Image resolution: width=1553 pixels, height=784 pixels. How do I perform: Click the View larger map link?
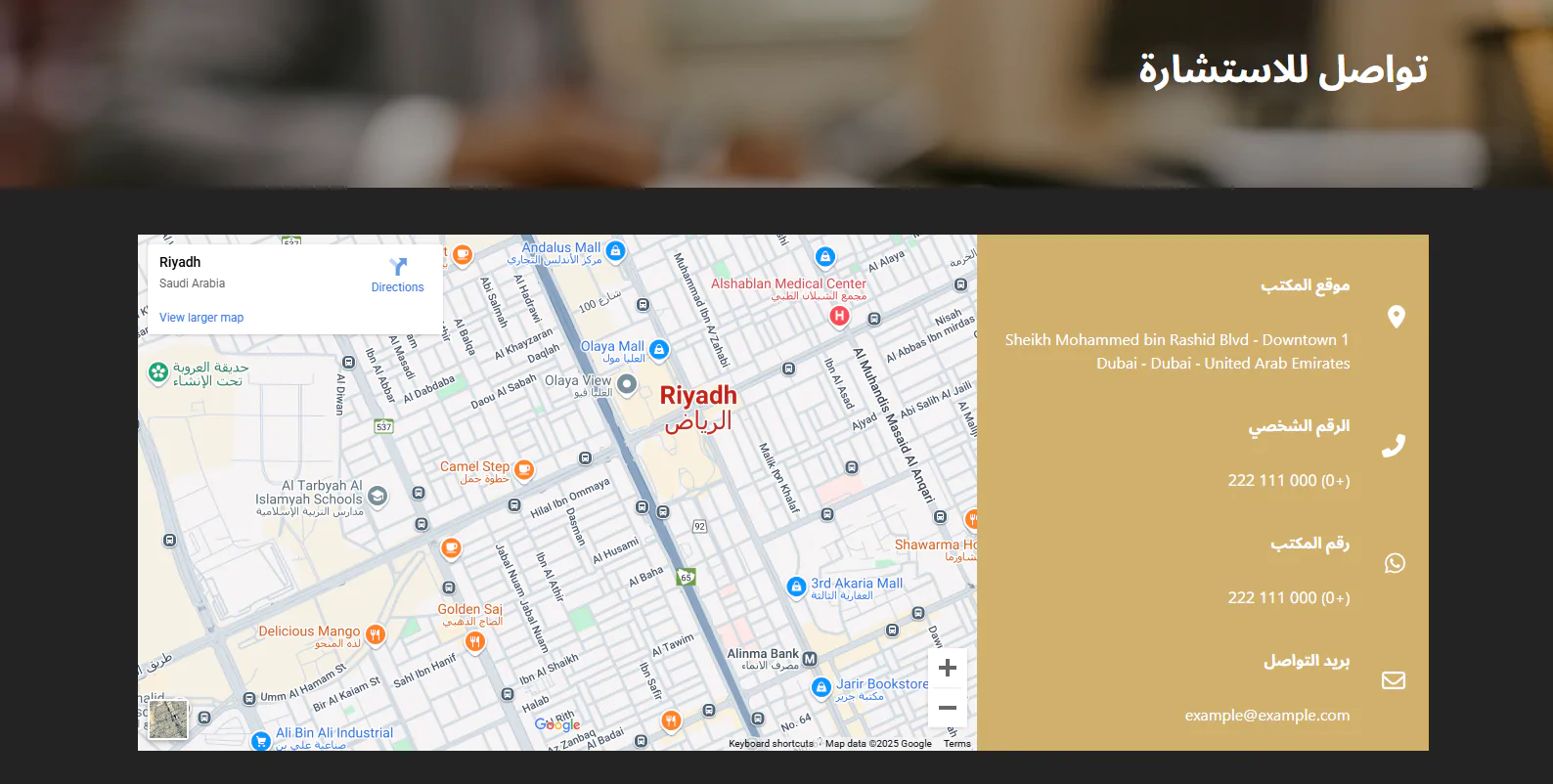201,318
